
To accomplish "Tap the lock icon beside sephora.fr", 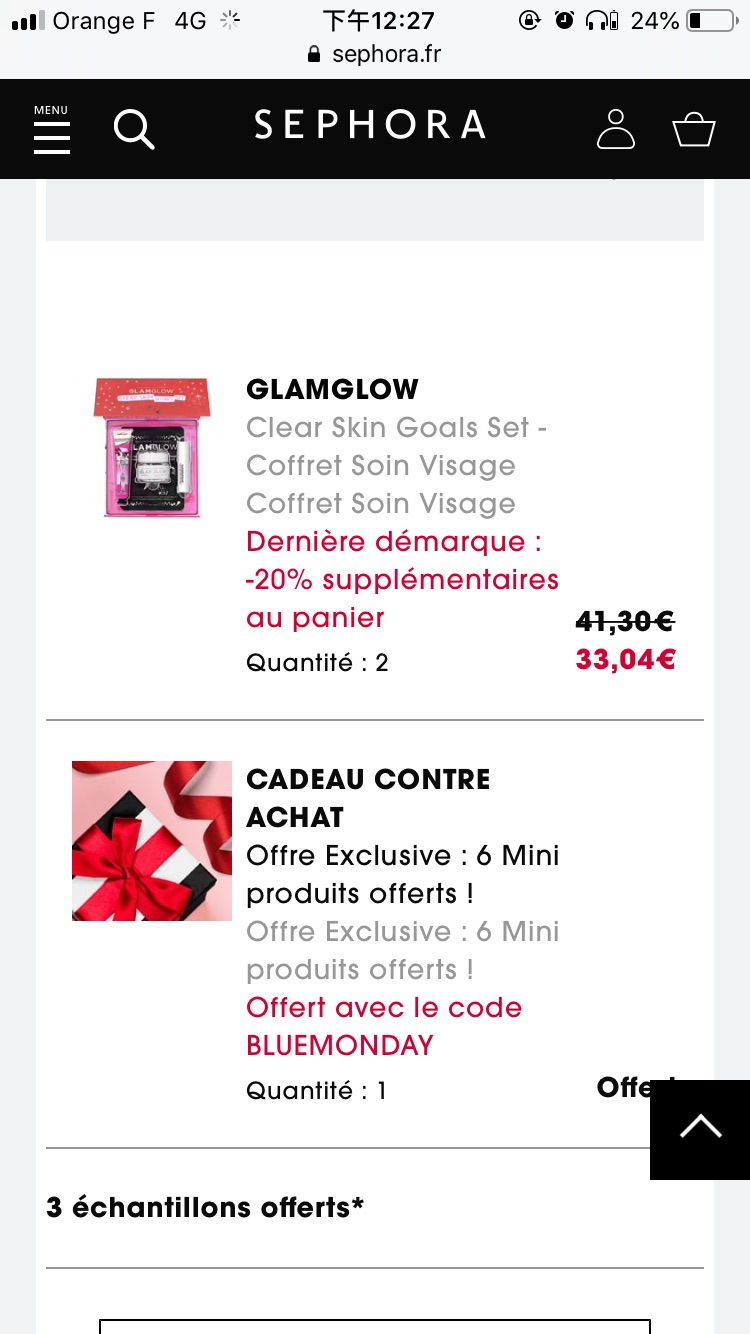I will 315,54.
